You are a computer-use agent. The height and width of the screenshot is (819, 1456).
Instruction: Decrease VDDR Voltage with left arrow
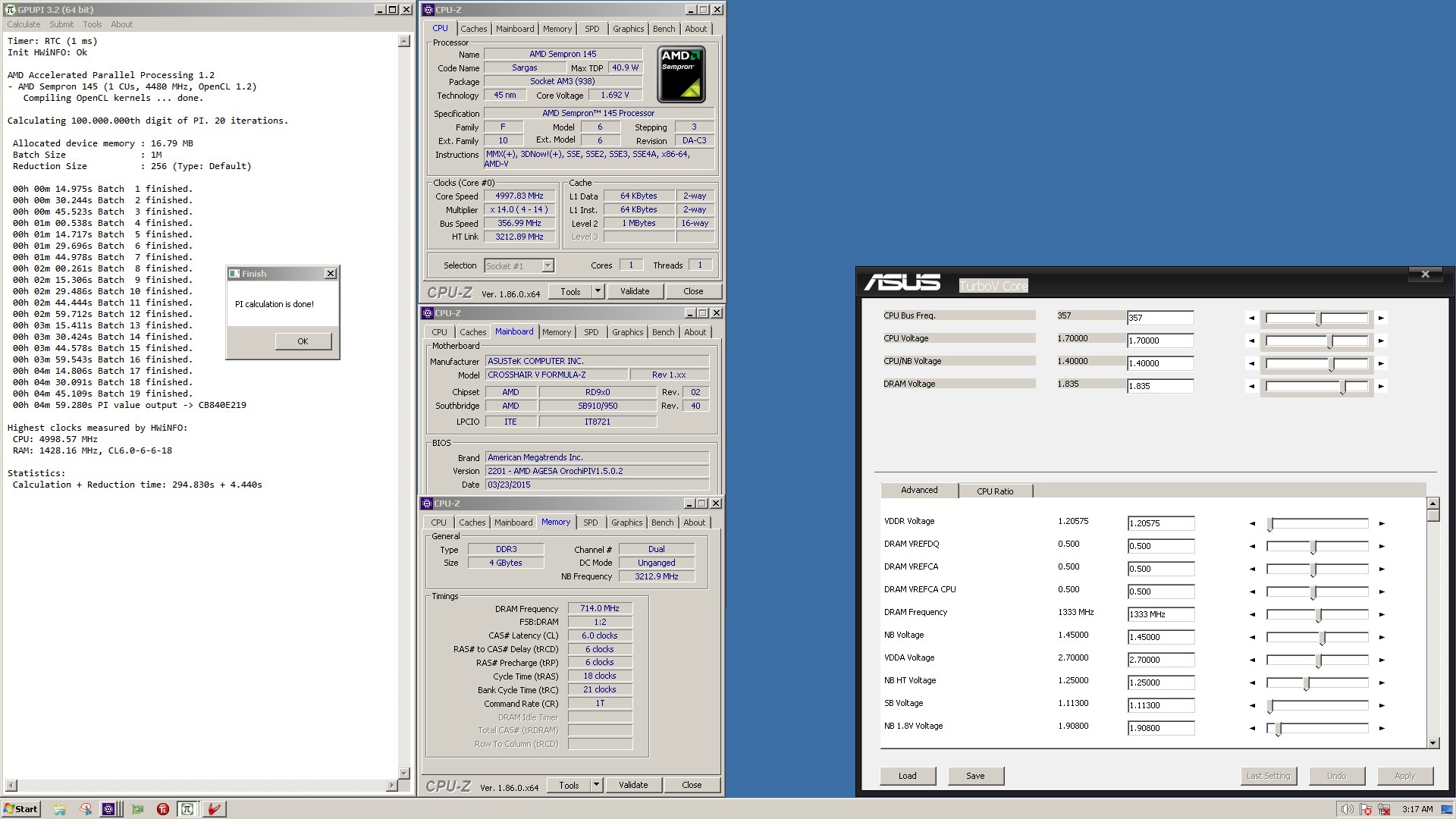[1252, 524]
